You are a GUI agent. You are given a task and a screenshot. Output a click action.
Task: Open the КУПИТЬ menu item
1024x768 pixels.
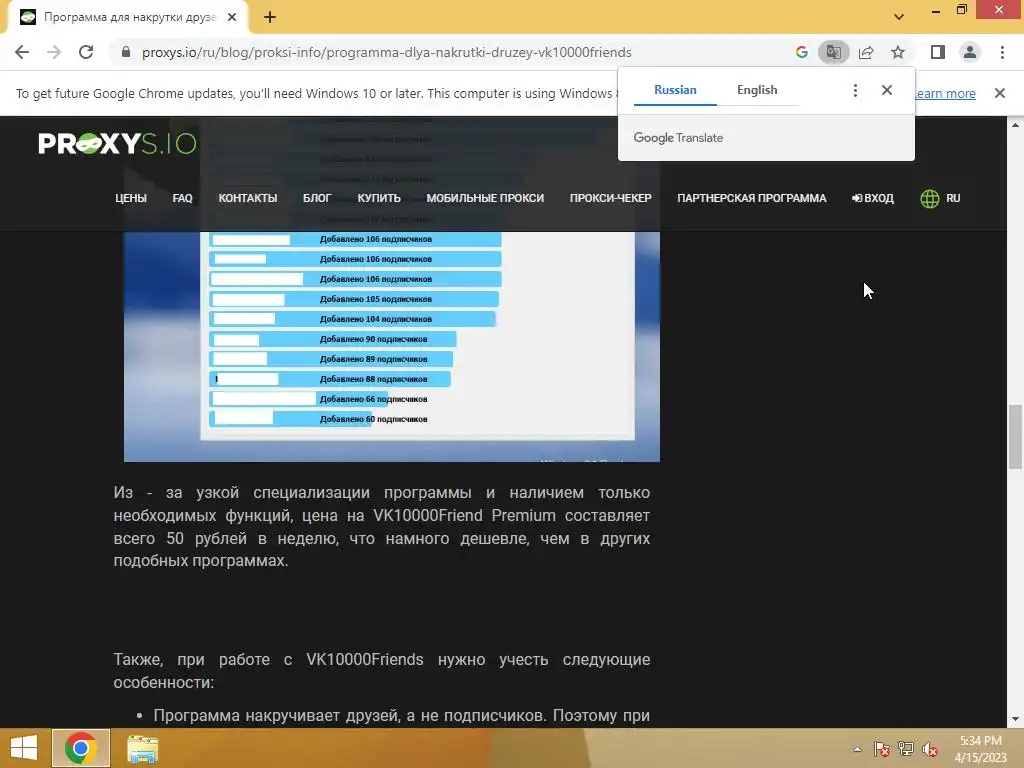click(x=379, y=198)
